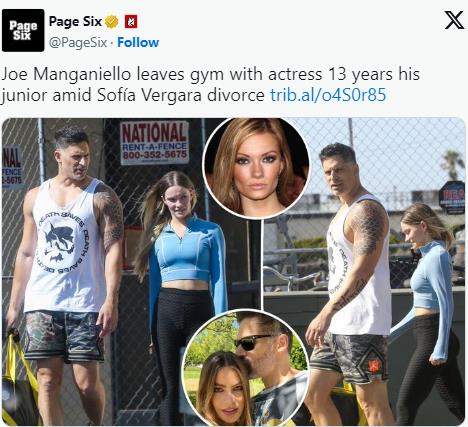
Task: Click the gold verified checkmark badge
Action: click(112, 22)
